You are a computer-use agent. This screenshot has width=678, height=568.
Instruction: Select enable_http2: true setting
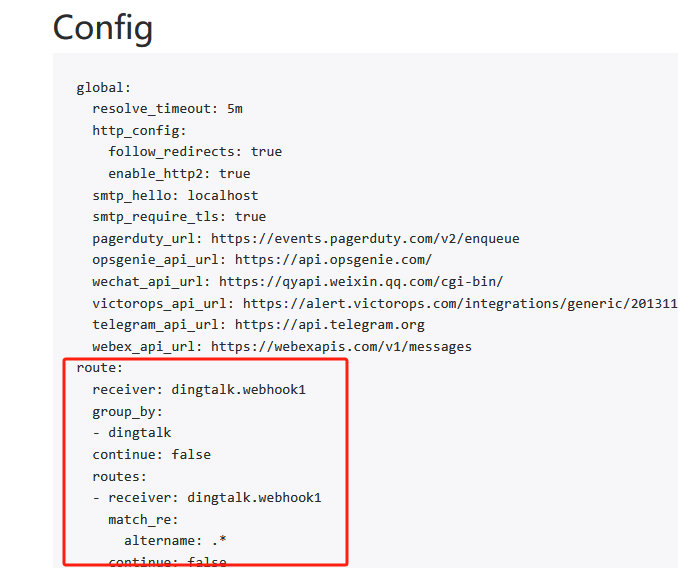pos(179,174)
